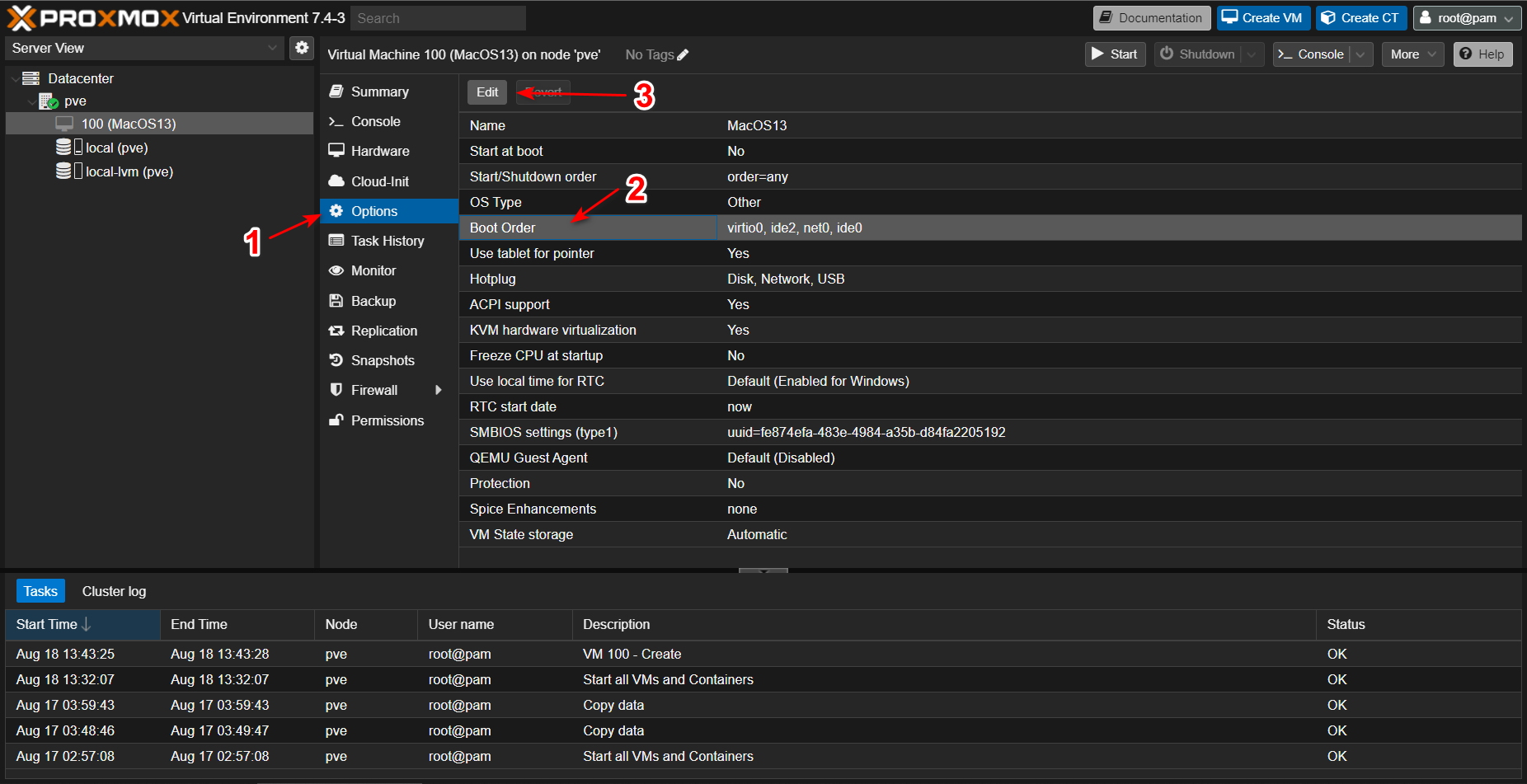
Task: Expand the Firewall submenu arrow
Action: click(x=438, y=390)
